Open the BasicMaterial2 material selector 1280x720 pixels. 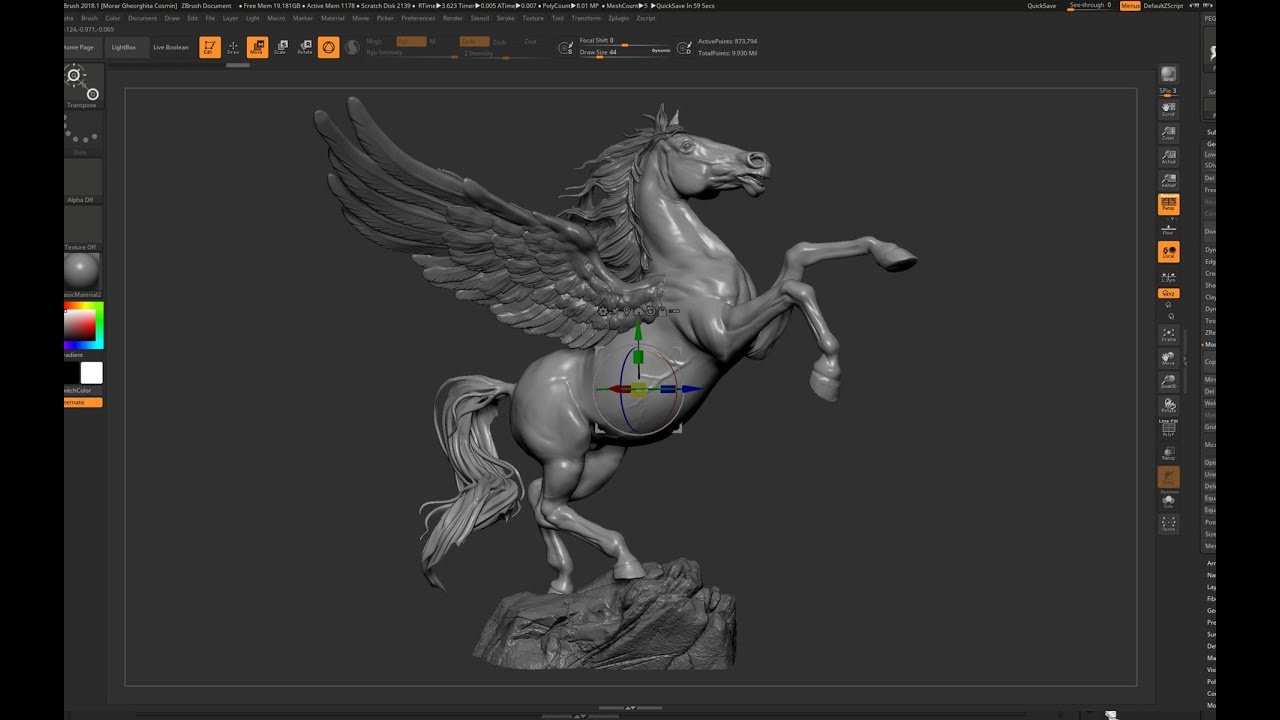click(x=82, y=275)
